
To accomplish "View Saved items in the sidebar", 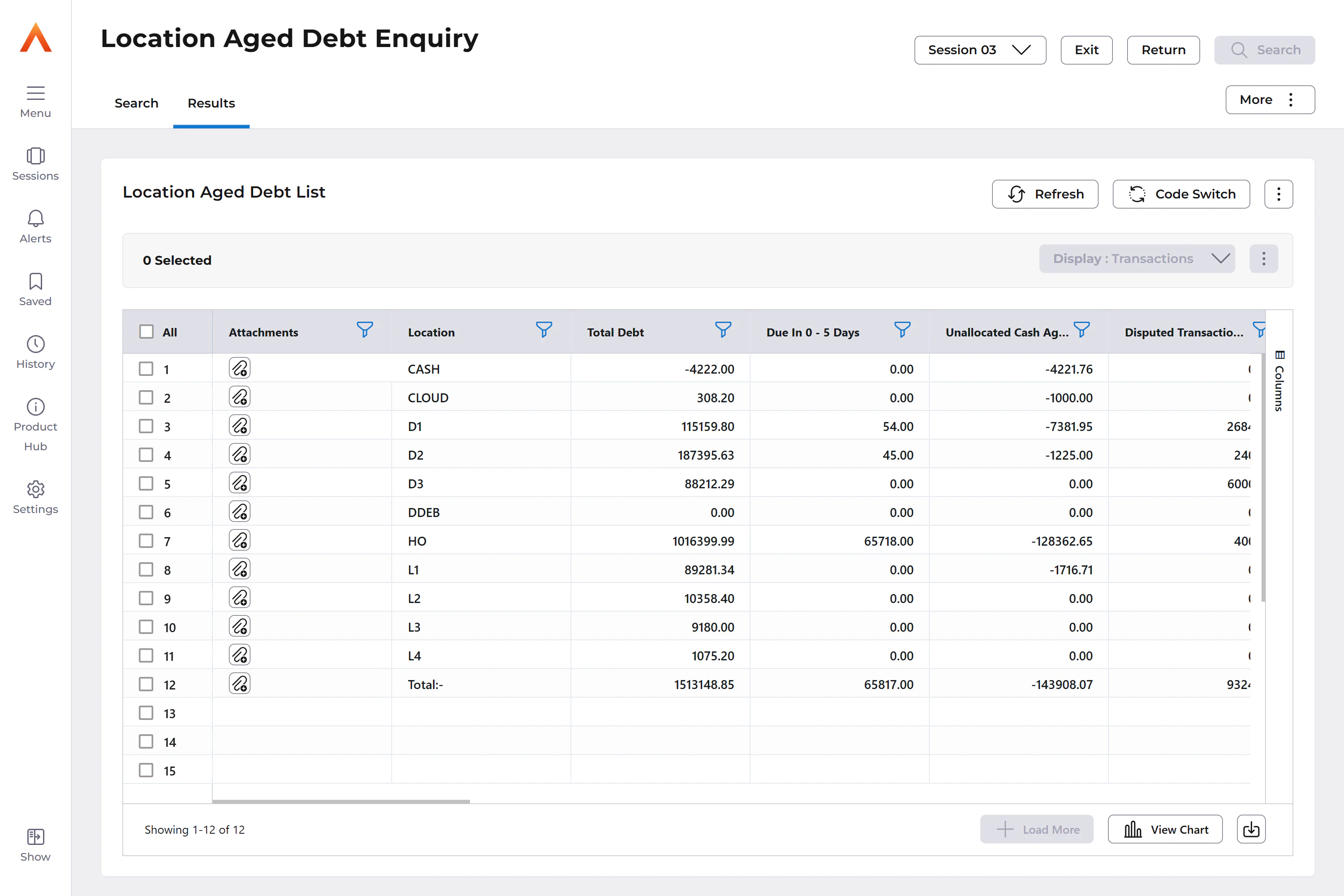I will click(x=35, y=289).
